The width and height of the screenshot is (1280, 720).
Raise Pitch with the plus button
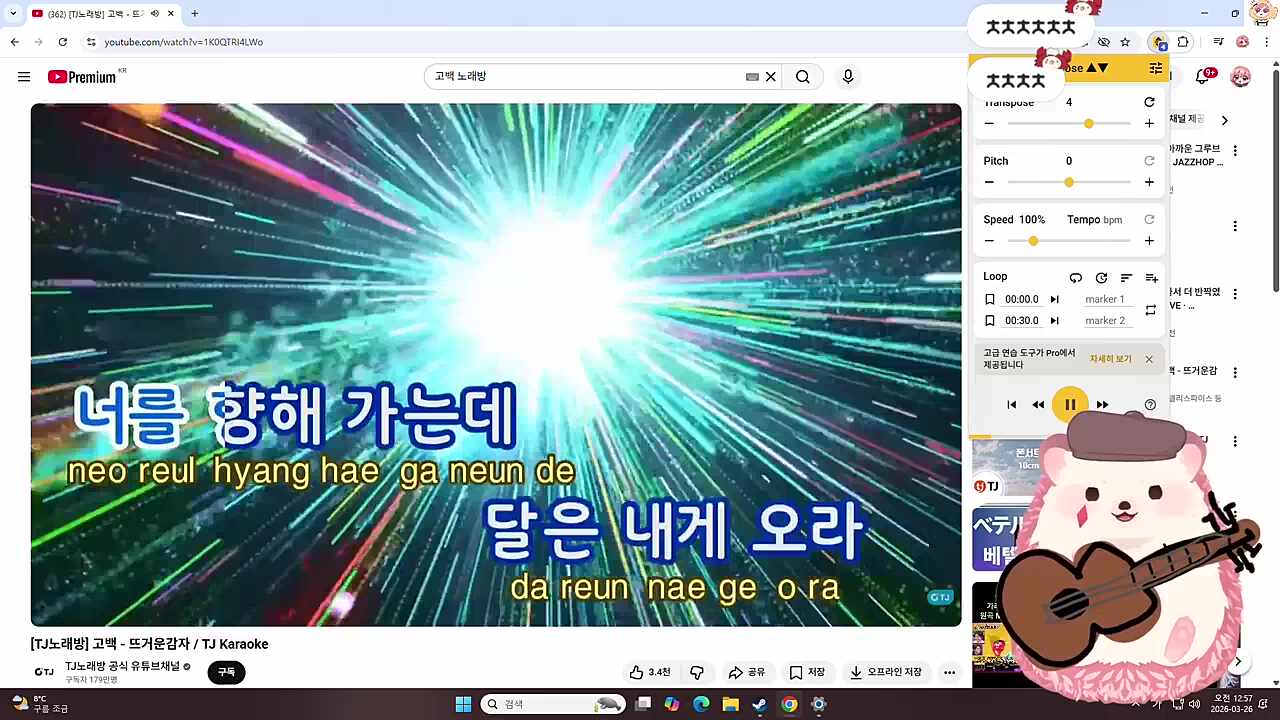(x=1149, y=182)
